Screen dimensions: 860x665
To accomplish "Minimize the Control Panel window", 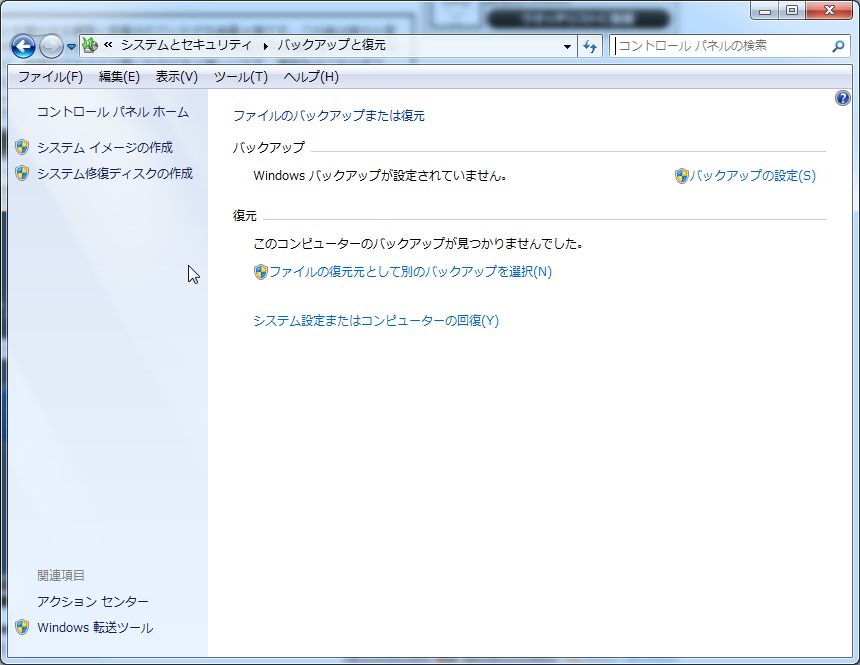I will click(765, 10).
